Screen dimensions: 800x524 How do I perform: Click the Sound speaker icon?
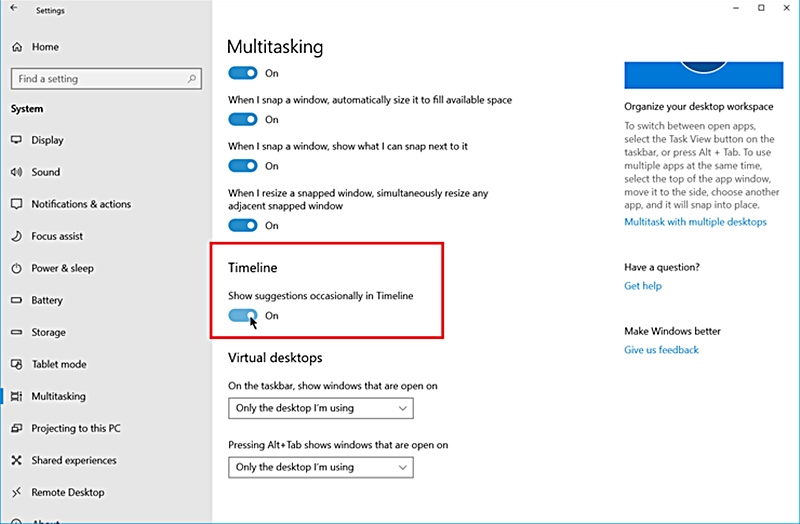pyautogui.click(x=17, y=172)
